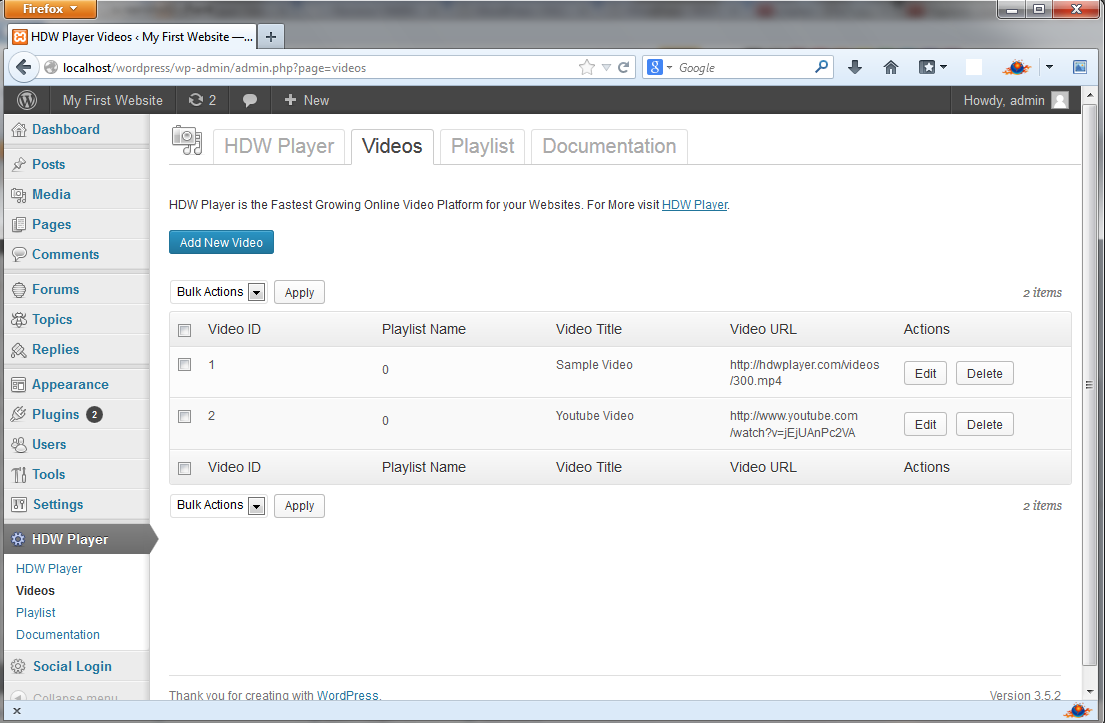
Task: Check select-all box in table footer
Action: (185, 468)
